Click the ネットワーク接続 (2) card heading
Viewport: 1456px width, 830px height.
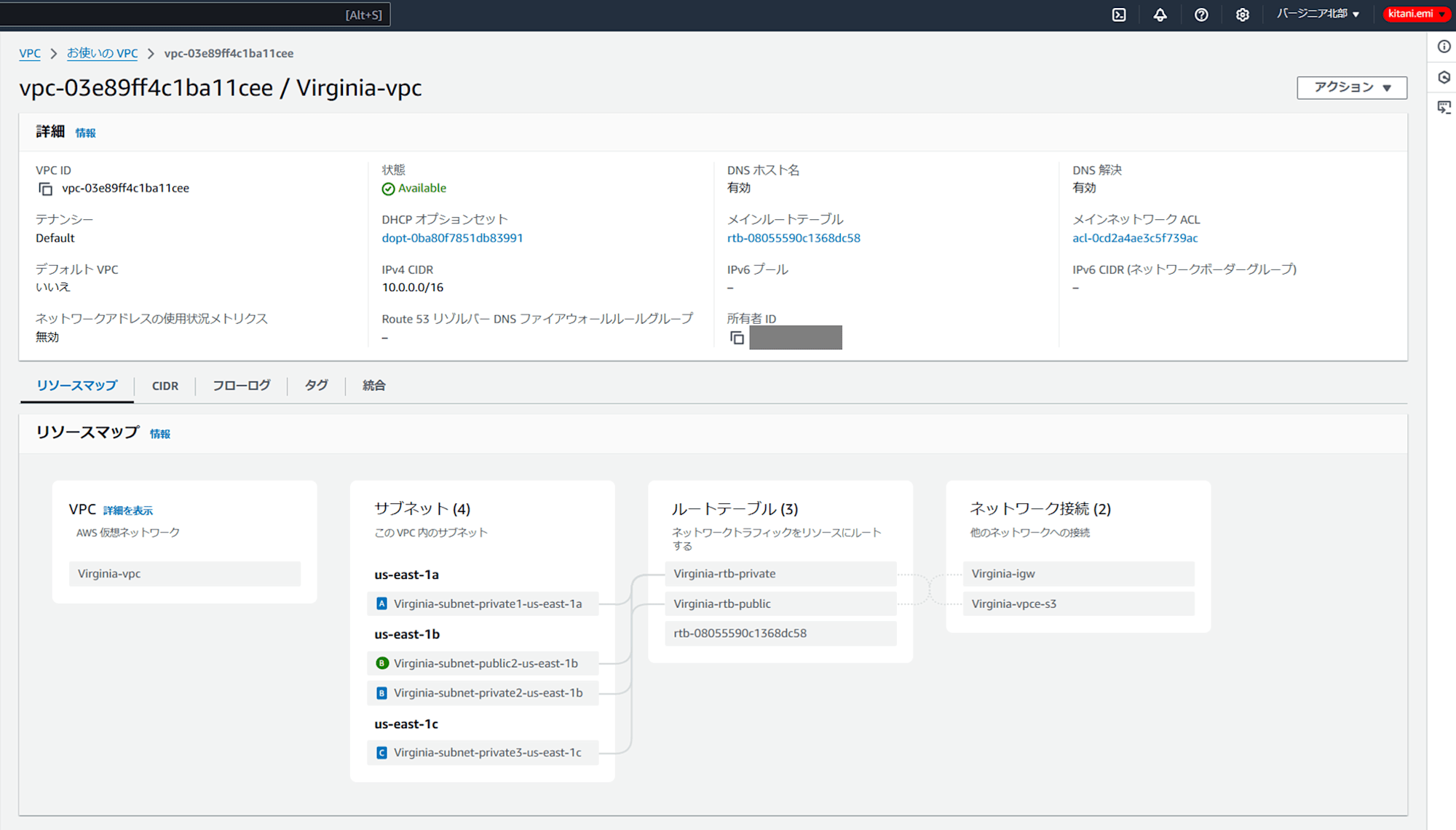tap(1040, 508)
